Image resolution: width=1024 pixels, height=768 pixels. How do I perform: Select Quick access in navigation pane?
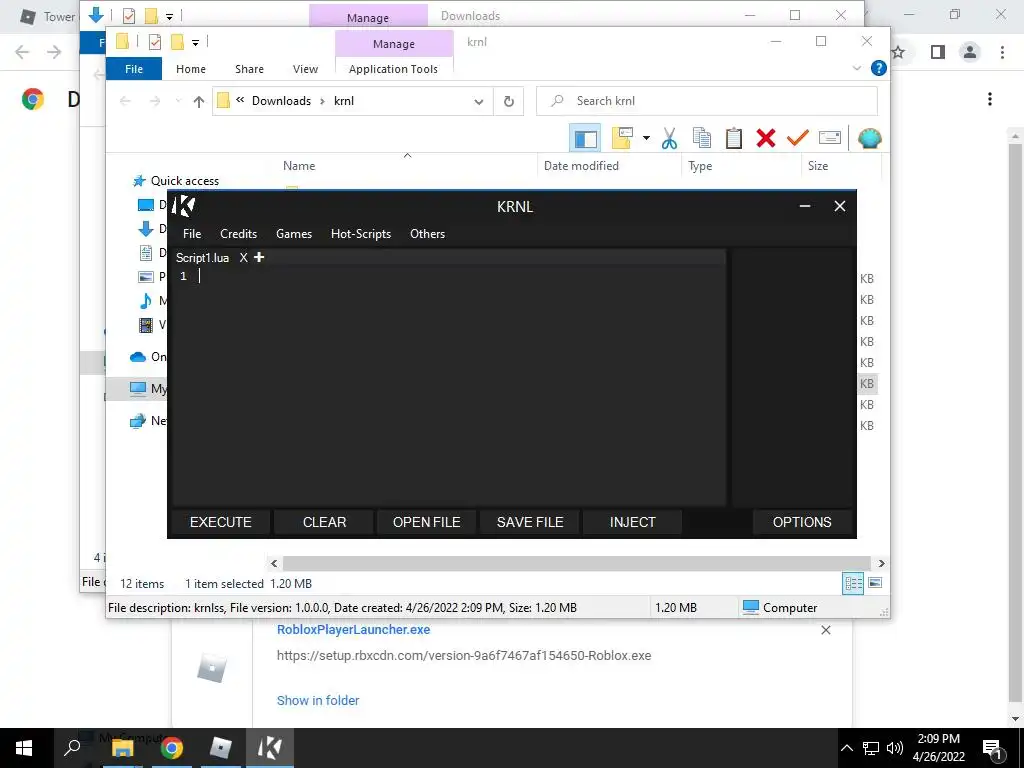coord(185,181)
